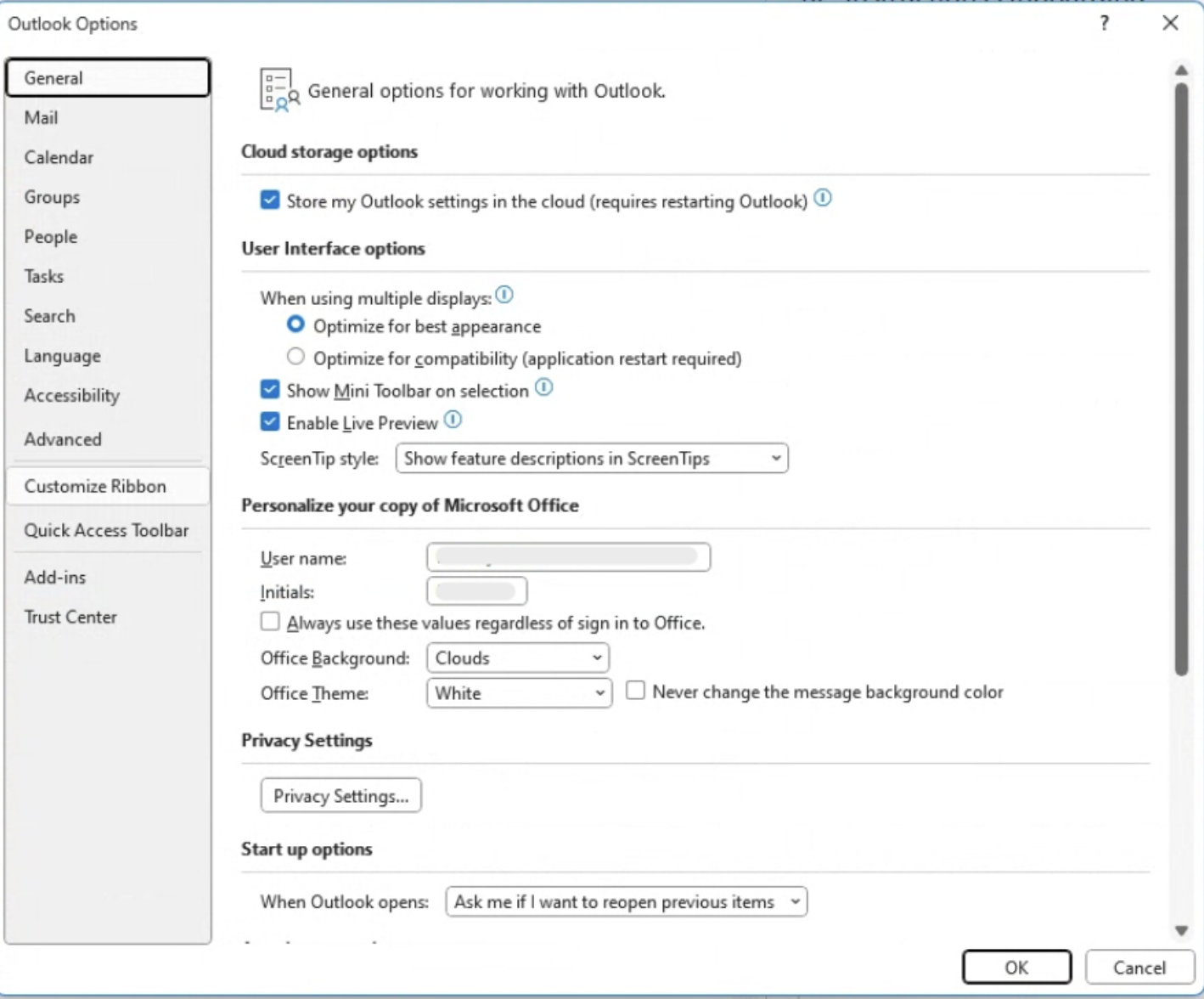The image size is (1204, 999).
Task: Check Never change the message background color
Action: [635, 691]
